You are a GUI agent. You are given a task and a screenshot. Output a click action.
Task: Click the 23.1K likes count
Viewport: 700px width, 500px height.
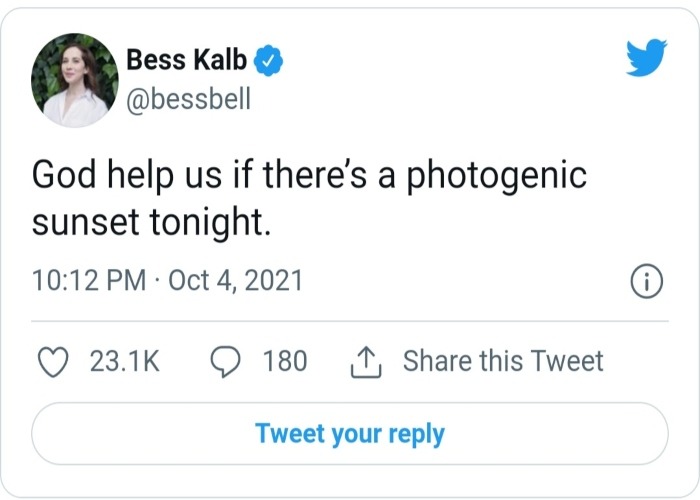click(124, 361)
